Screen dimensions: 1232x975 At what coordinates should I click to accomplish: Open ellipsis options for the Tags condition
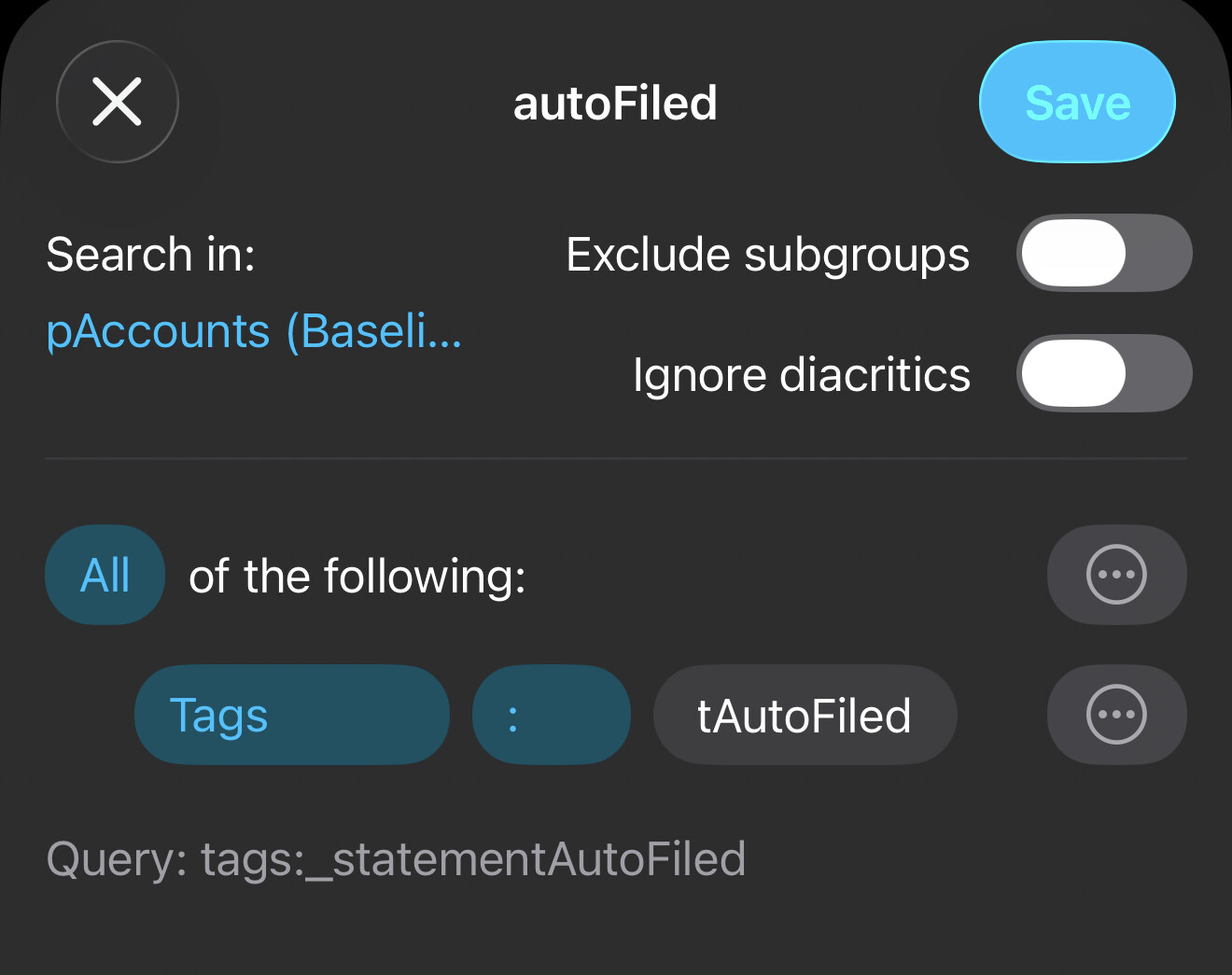pos(1116,716)
